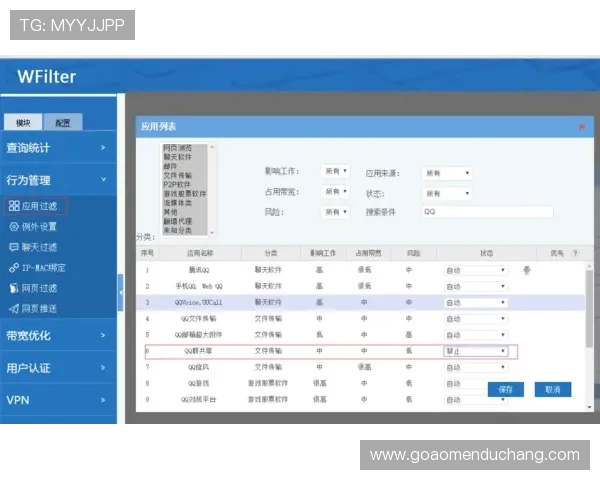Open the 影响工作 dropdown
600x480 pixels.
(335, 171)
